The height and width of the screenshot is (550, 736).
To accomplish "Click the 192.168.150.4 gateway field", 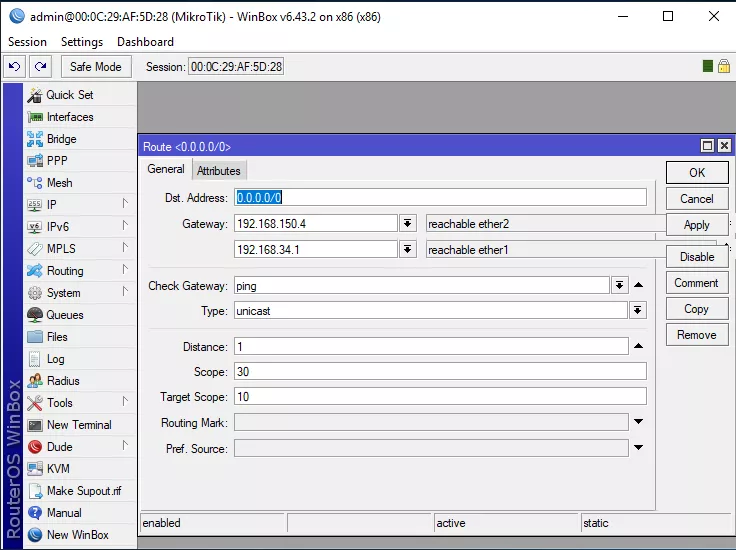I will pos(315,223).
